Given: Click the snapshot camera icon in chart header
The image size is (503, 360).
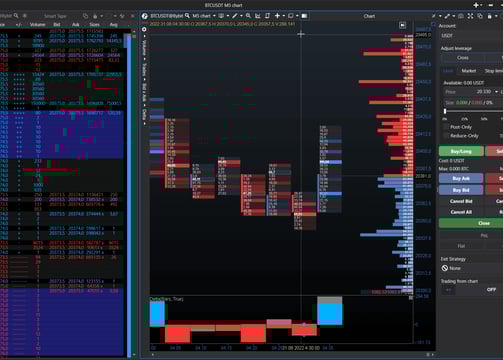Looking at the screenshot, I should (461, 16).
